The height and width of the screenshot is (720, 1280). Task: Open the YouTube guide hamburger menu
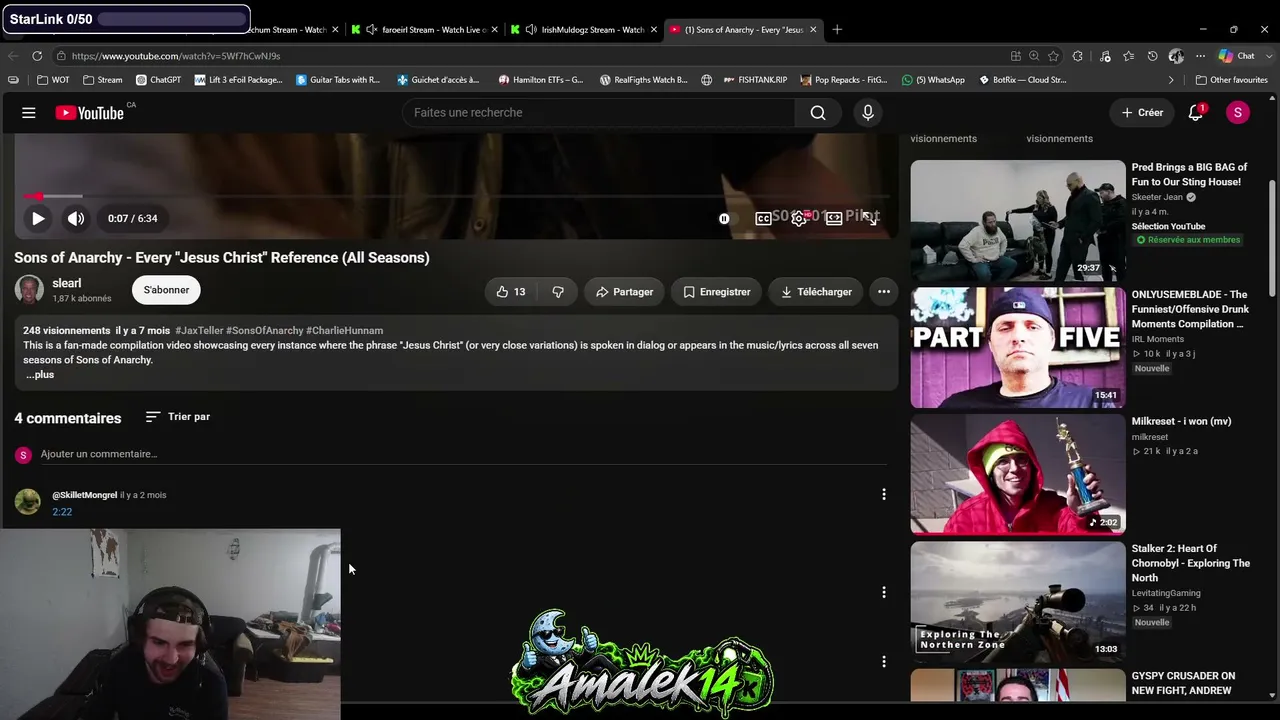click(x=29, y=113)
